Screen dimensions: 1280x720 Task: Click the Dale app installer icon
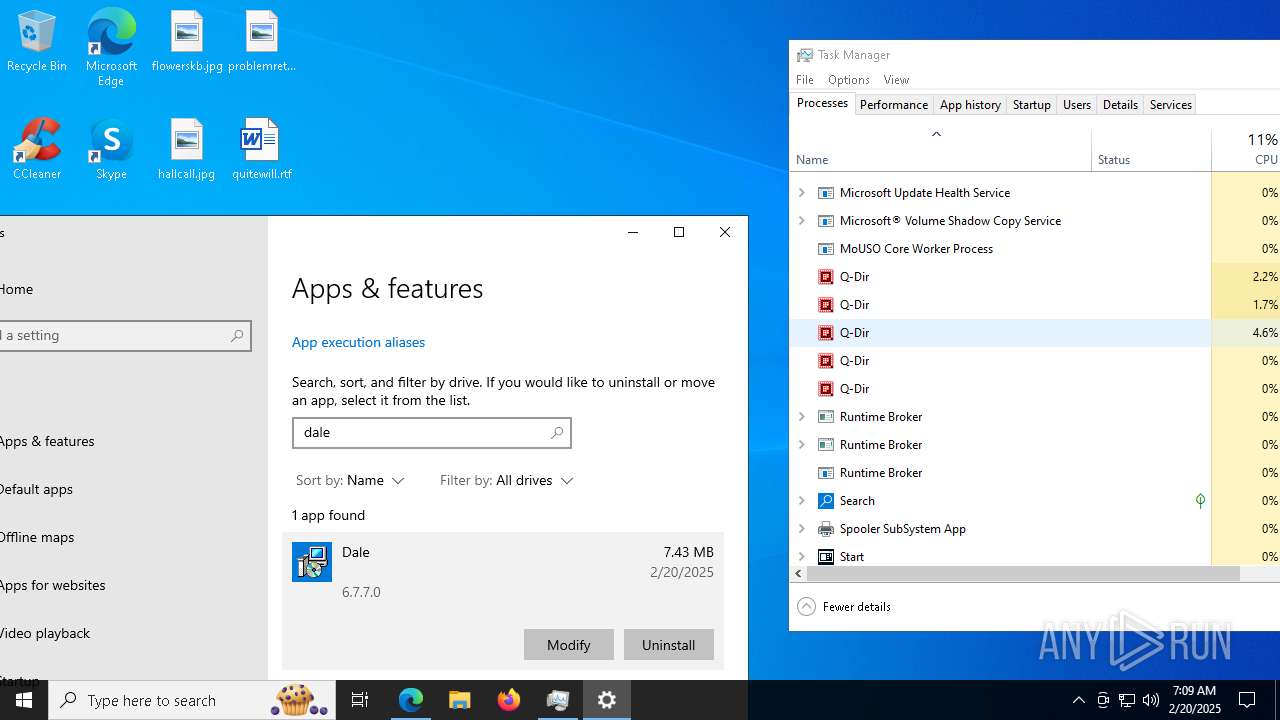coord(312,562)
